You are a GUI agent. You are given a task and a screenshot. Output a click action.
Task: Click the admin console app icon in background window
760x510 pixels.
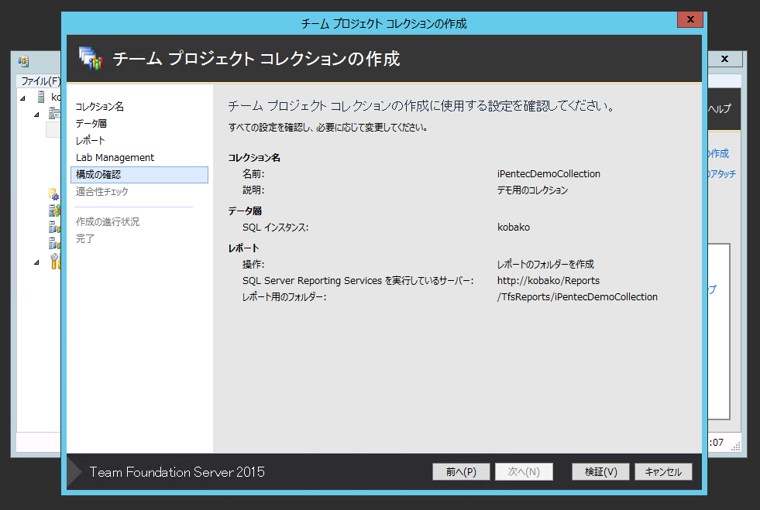point(24,62)
